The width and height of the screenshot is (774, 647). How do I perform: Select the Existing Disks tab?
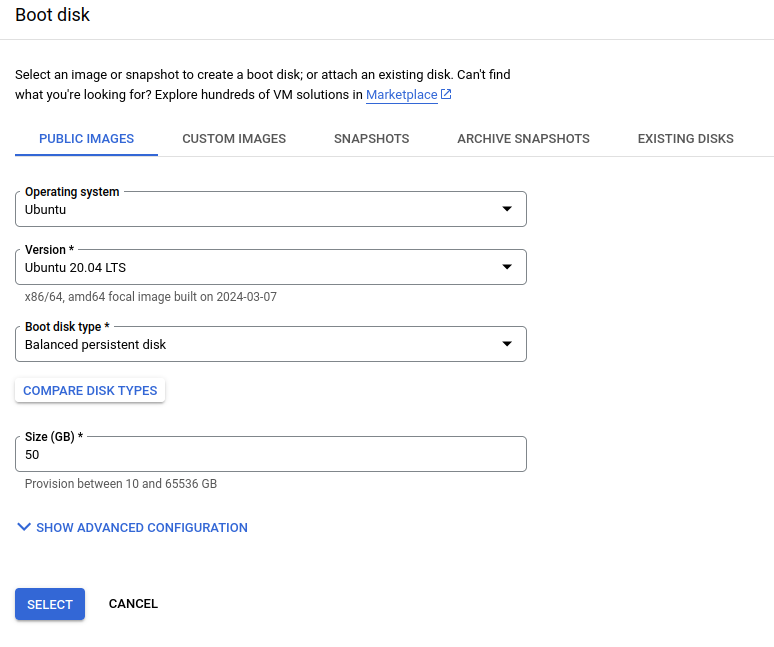(685, 139)
